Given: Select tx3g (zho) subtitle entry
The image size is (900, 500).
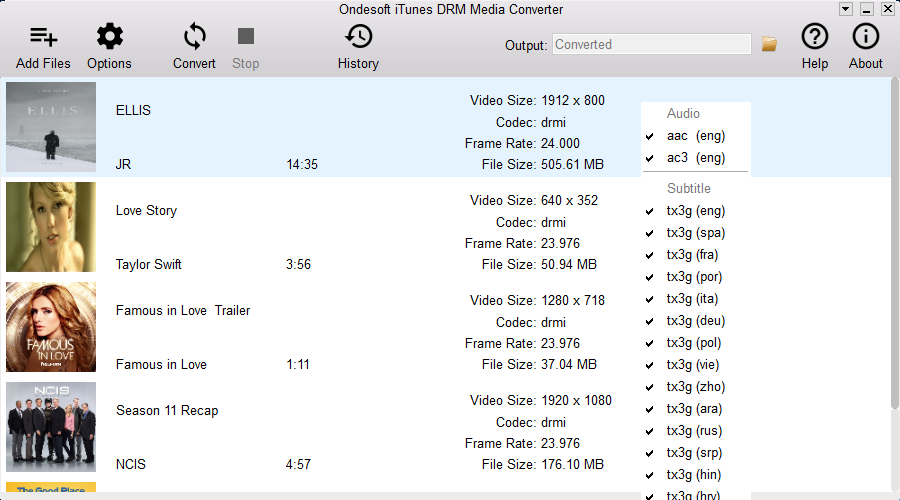Looking at the screenshot, I should tap(695, 387).
